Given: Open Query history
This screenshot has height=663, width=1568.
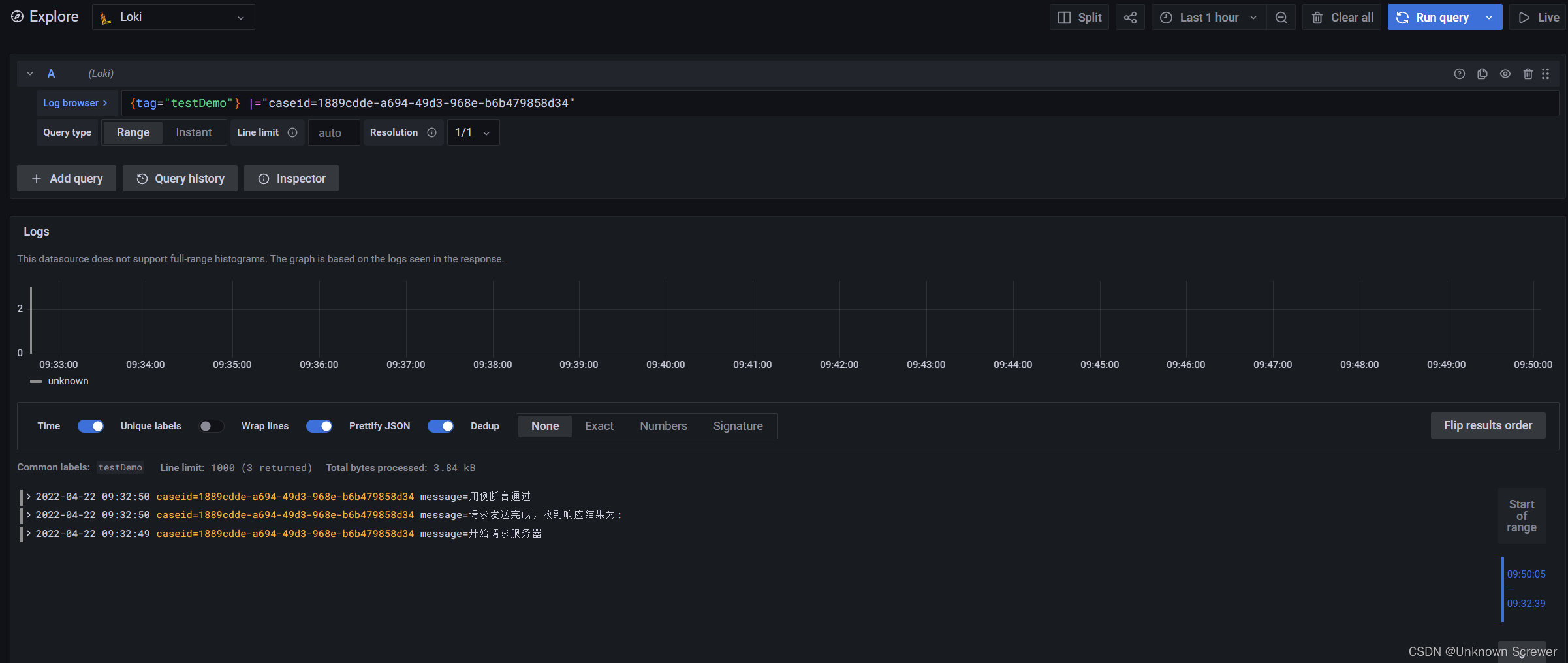Looking at the screenshot, I should coord(180,178).
